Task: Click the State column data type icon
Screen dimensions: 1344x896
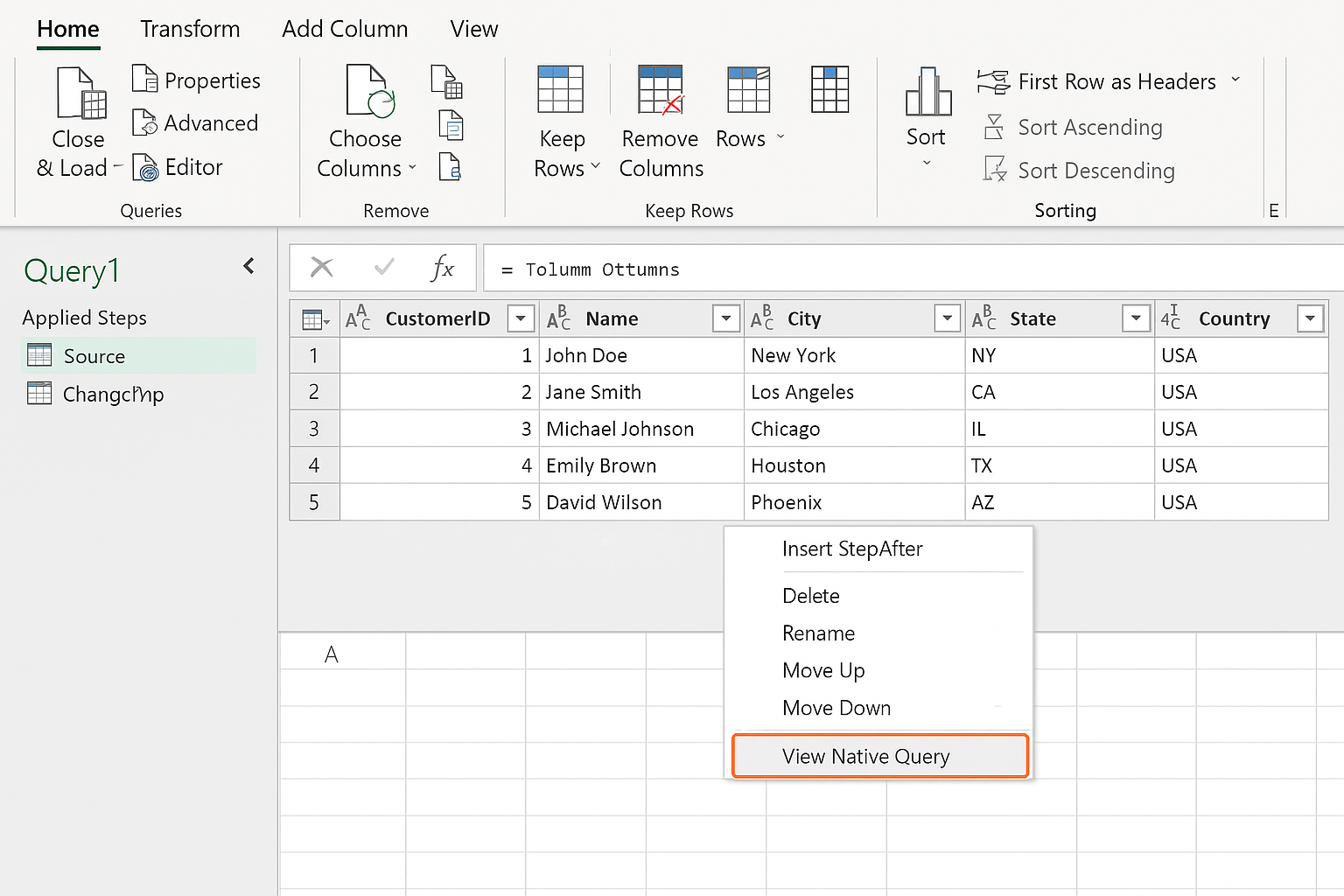Action: coord(983,318)
